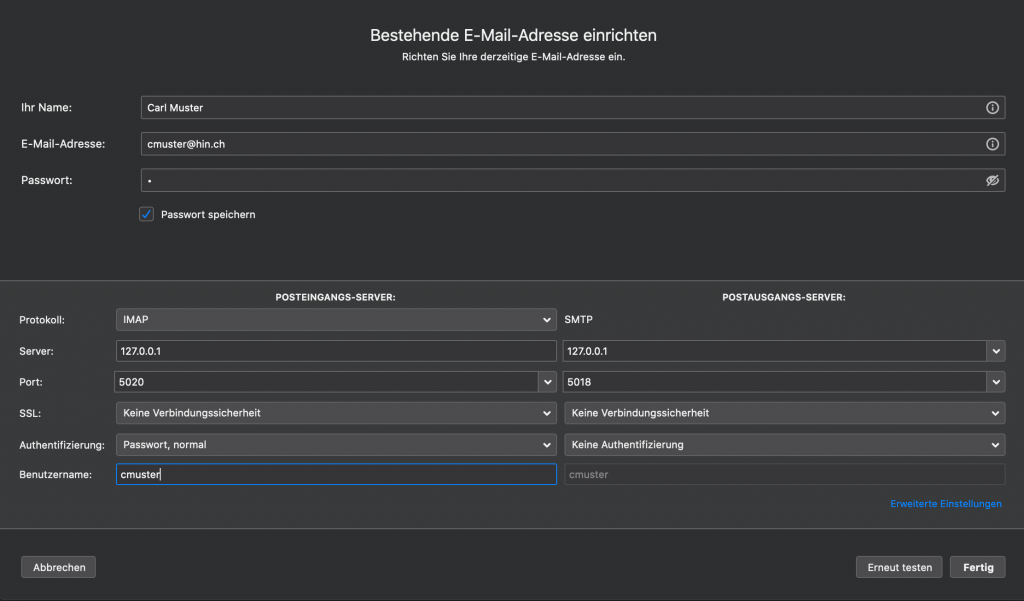Click the SMTP protocol label
Screen dimensions: 1024x601
579,319
